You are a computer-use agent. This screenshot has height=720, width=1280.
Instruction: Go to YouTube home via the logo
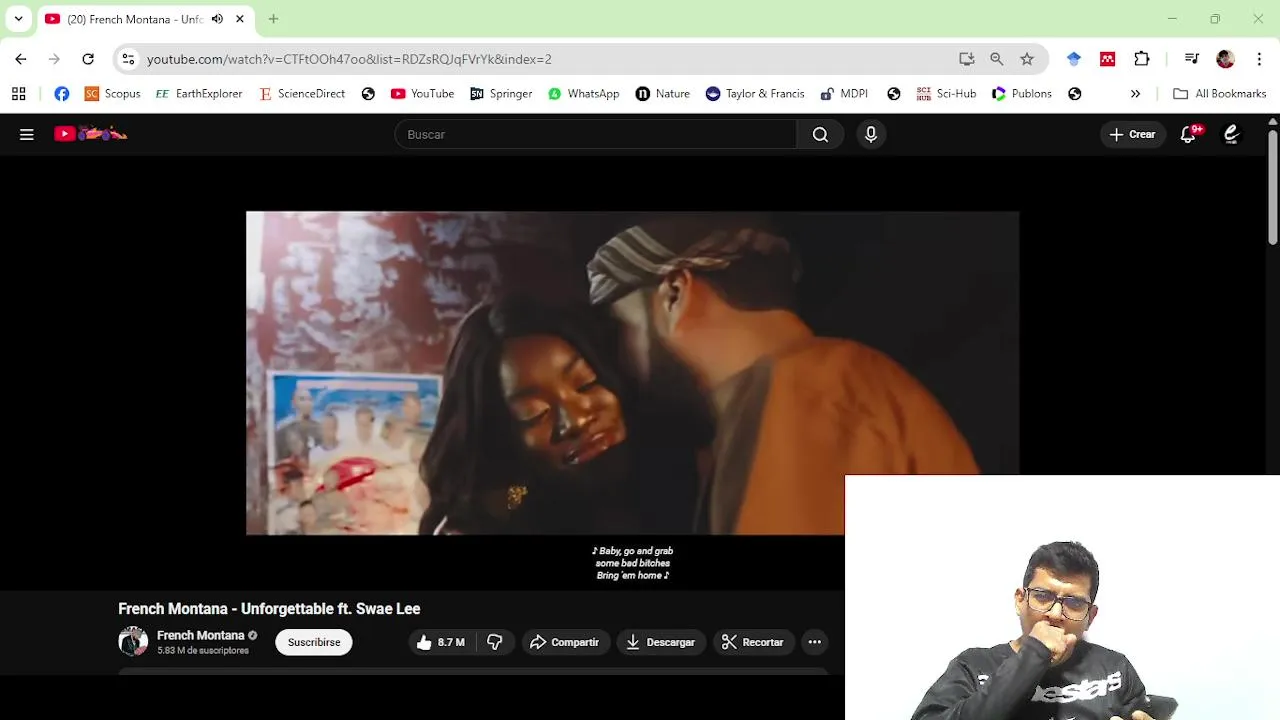click(91, 134)
